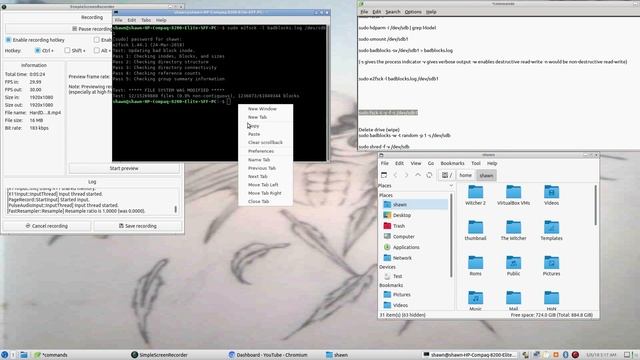Reload the current folder in the file manager
640x360 pixels.
(x=429, y=175)
